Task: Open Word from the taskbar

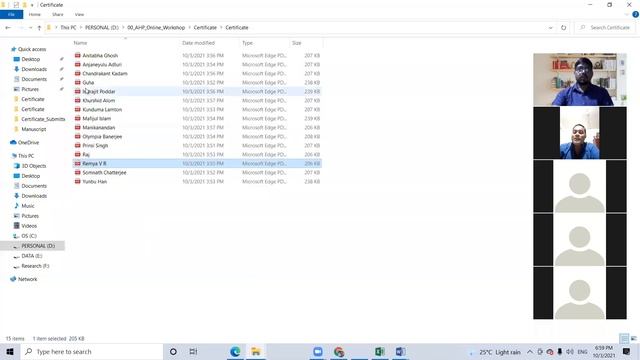Action: pos(400,351)
